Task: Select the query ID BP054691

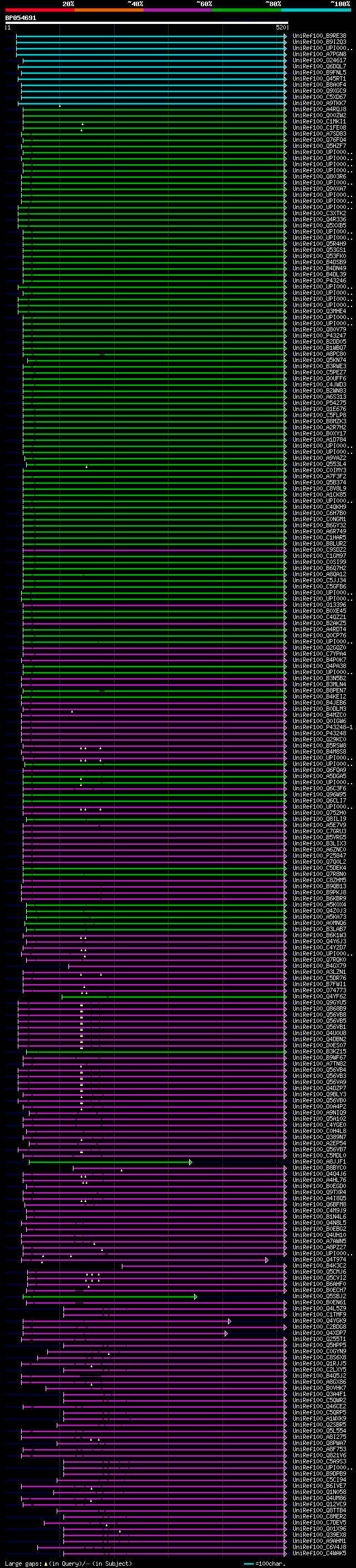Action: tap(21, 18)
